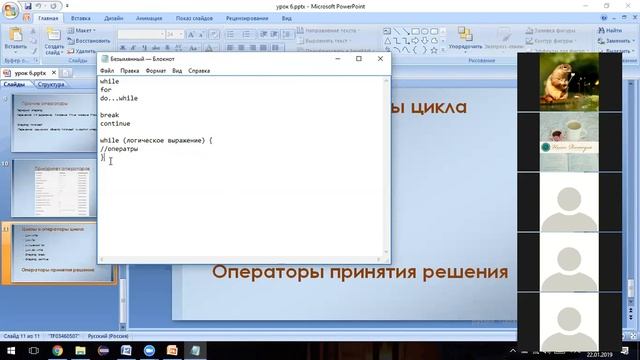Open Zoom app from the taskbar
The width and height of the screenshot is (640, 360).
[x=149, y=351]
